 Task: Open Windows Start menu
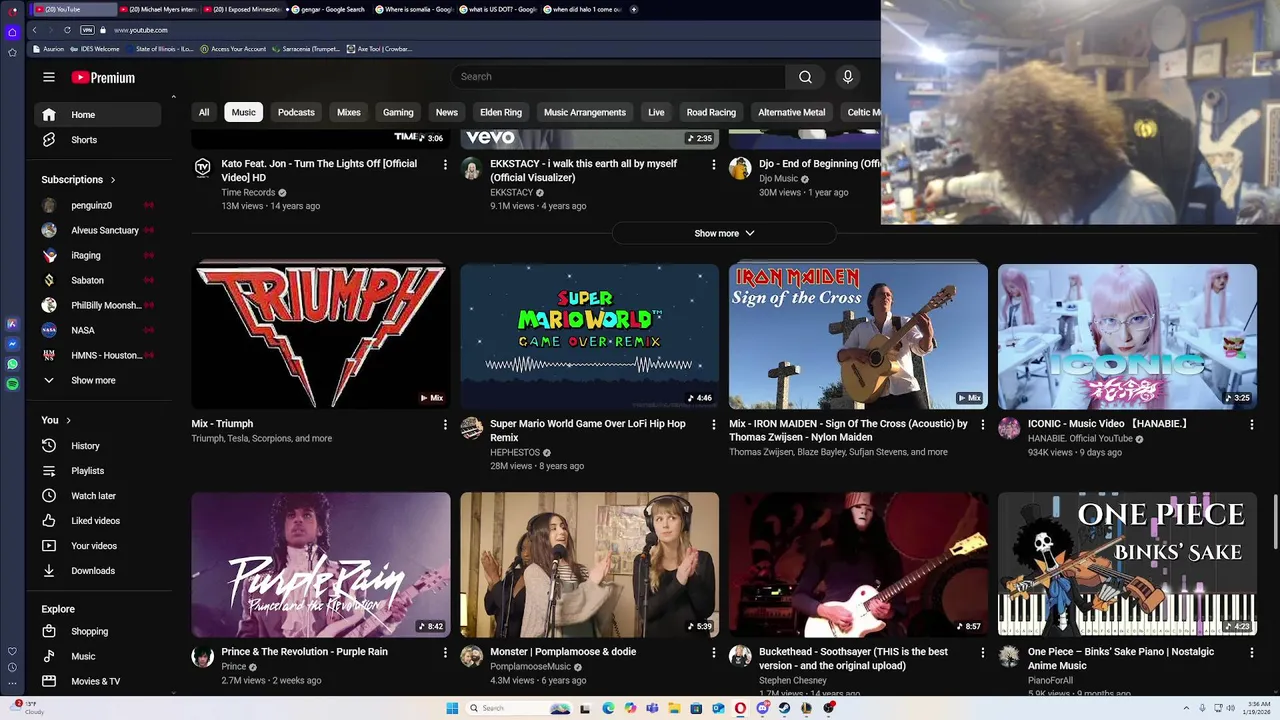[x=452, y=708]
